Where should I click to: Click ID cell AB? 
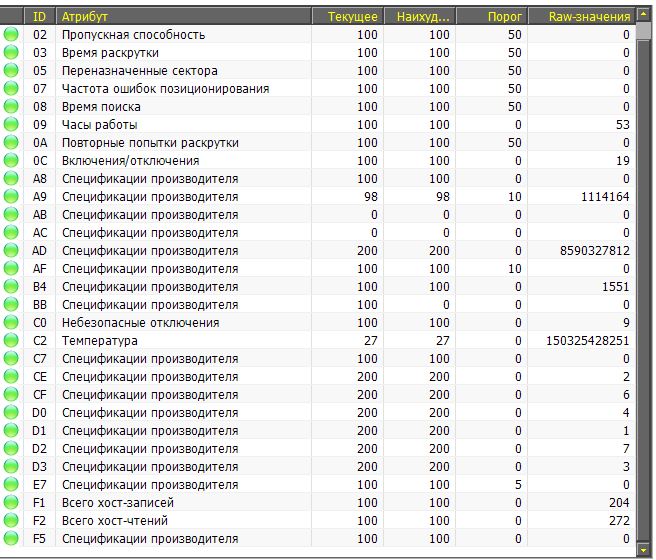click(40, 215)
